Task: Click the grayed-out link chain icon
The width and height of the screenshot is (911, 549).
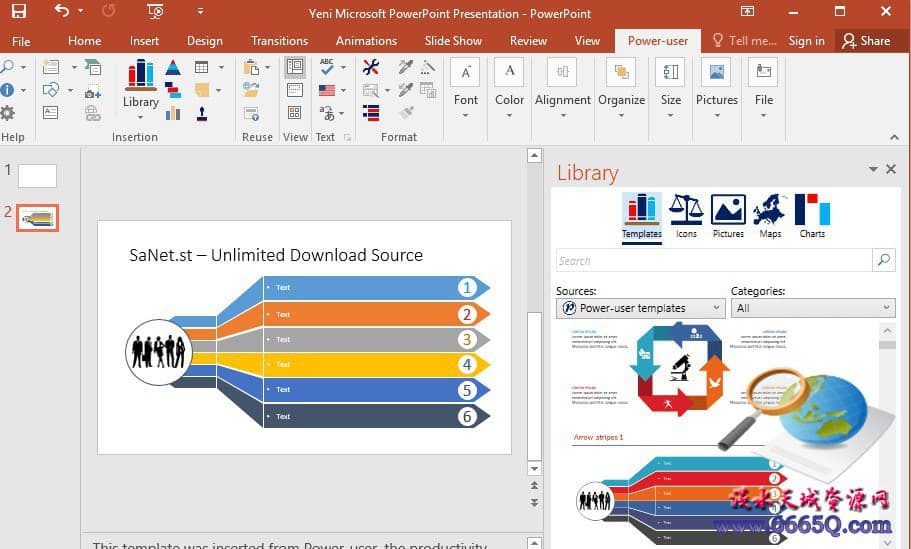Action: coord(92,113)
